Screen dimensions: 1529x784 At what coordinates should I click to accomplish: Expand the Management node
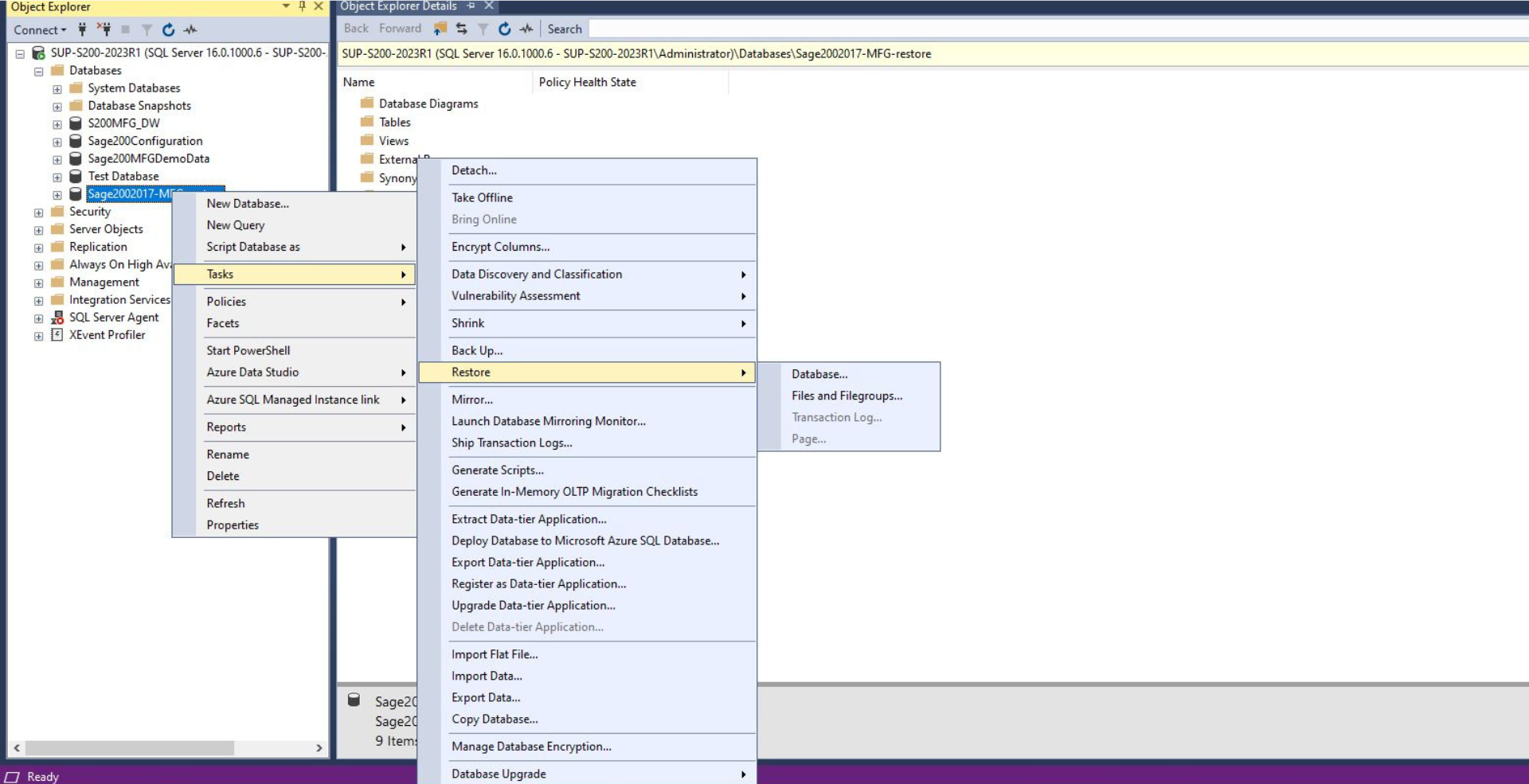tap(38, 283)
